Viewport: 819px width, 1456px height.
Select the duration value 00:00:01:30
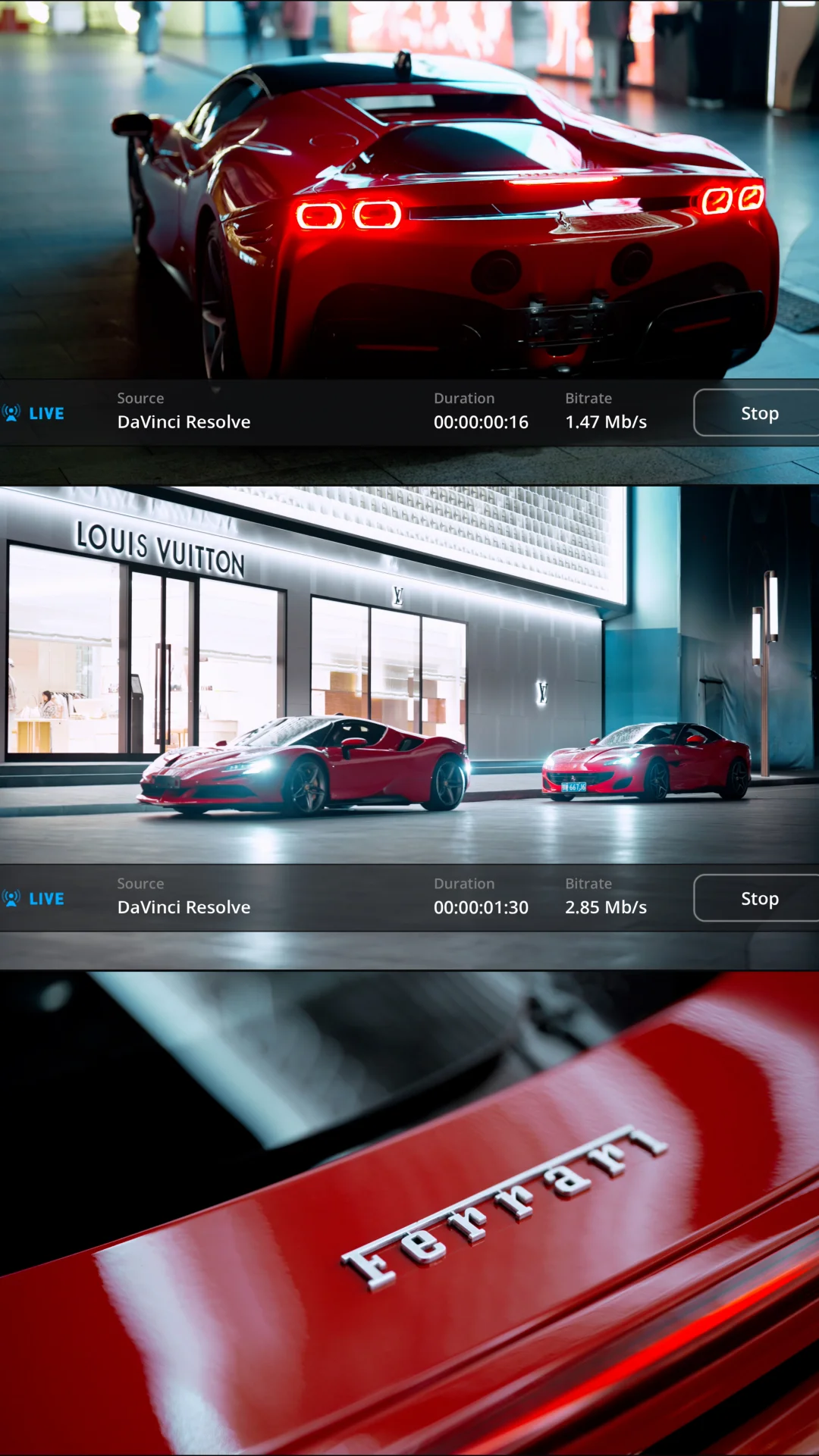click(x=481, y=907)
